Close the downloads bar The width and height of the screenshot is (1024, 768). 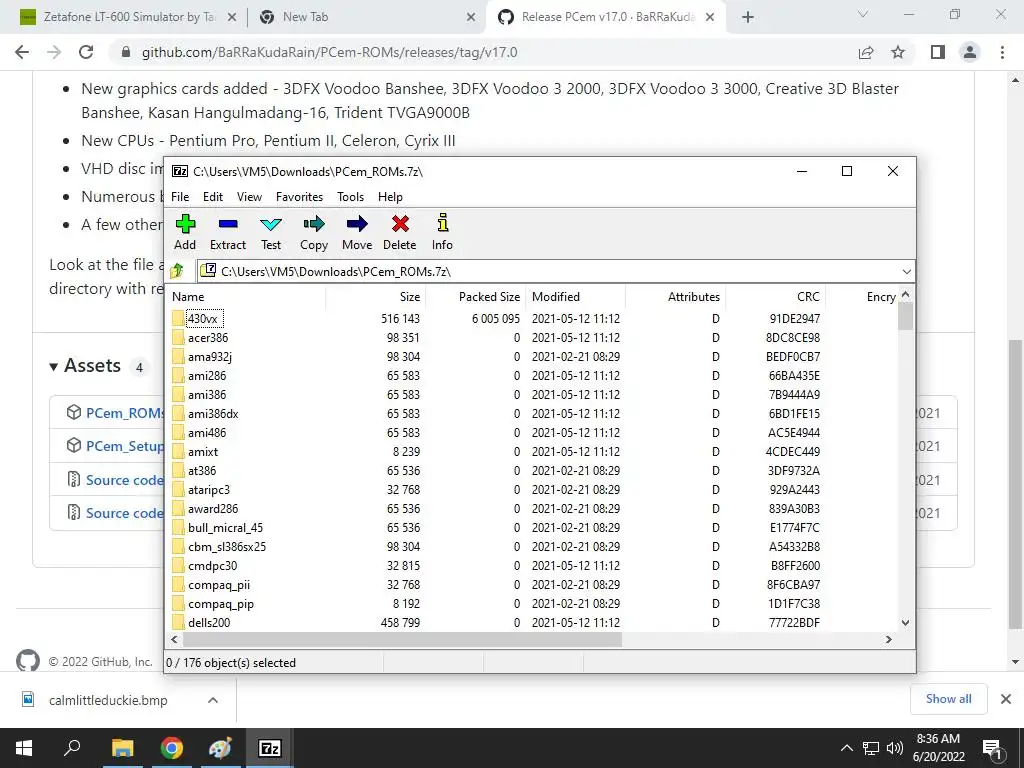point(1006,699)
